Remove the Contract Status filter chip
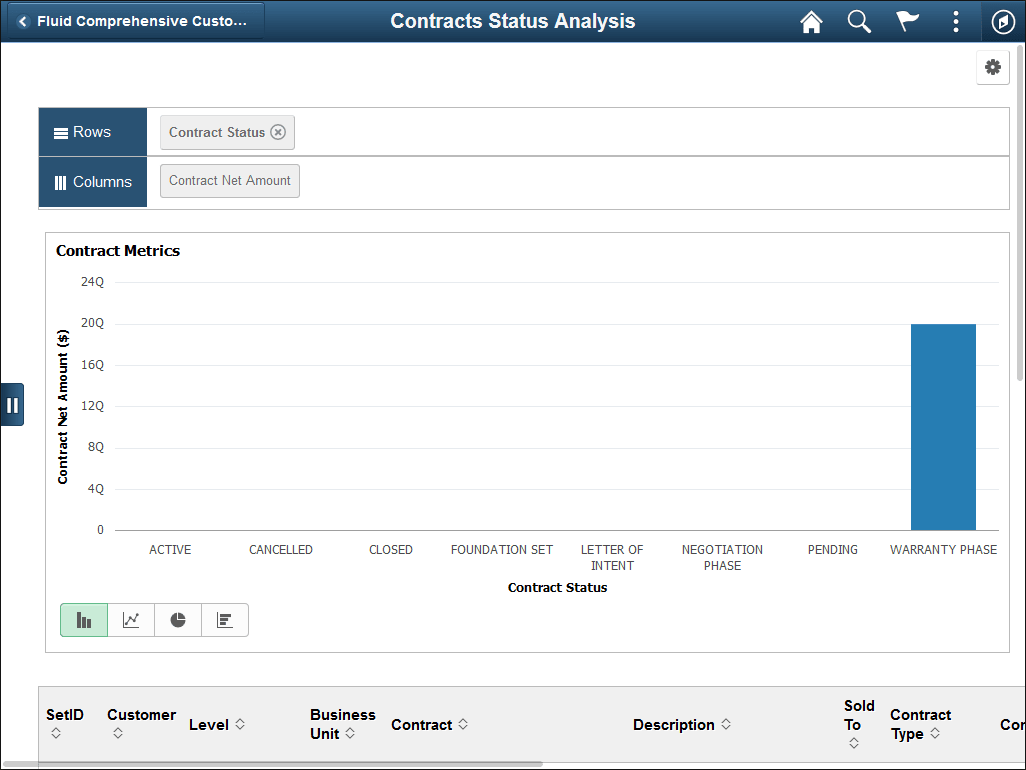This screenshot has width=1026, height=770. coord(277,131)
